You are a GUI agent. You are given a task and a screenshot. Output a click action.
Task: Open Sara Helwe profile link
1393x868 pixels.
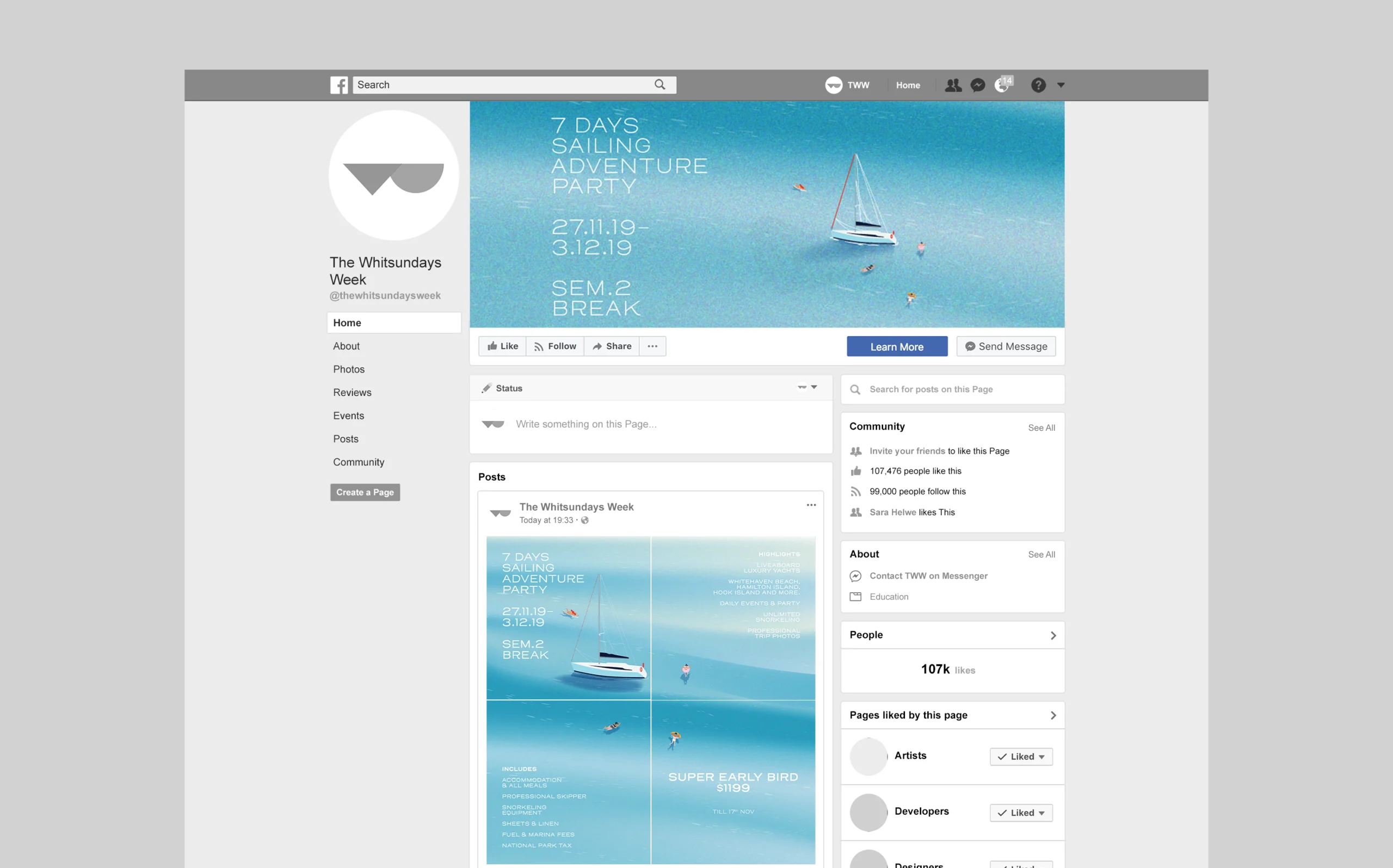click(892, 512)
